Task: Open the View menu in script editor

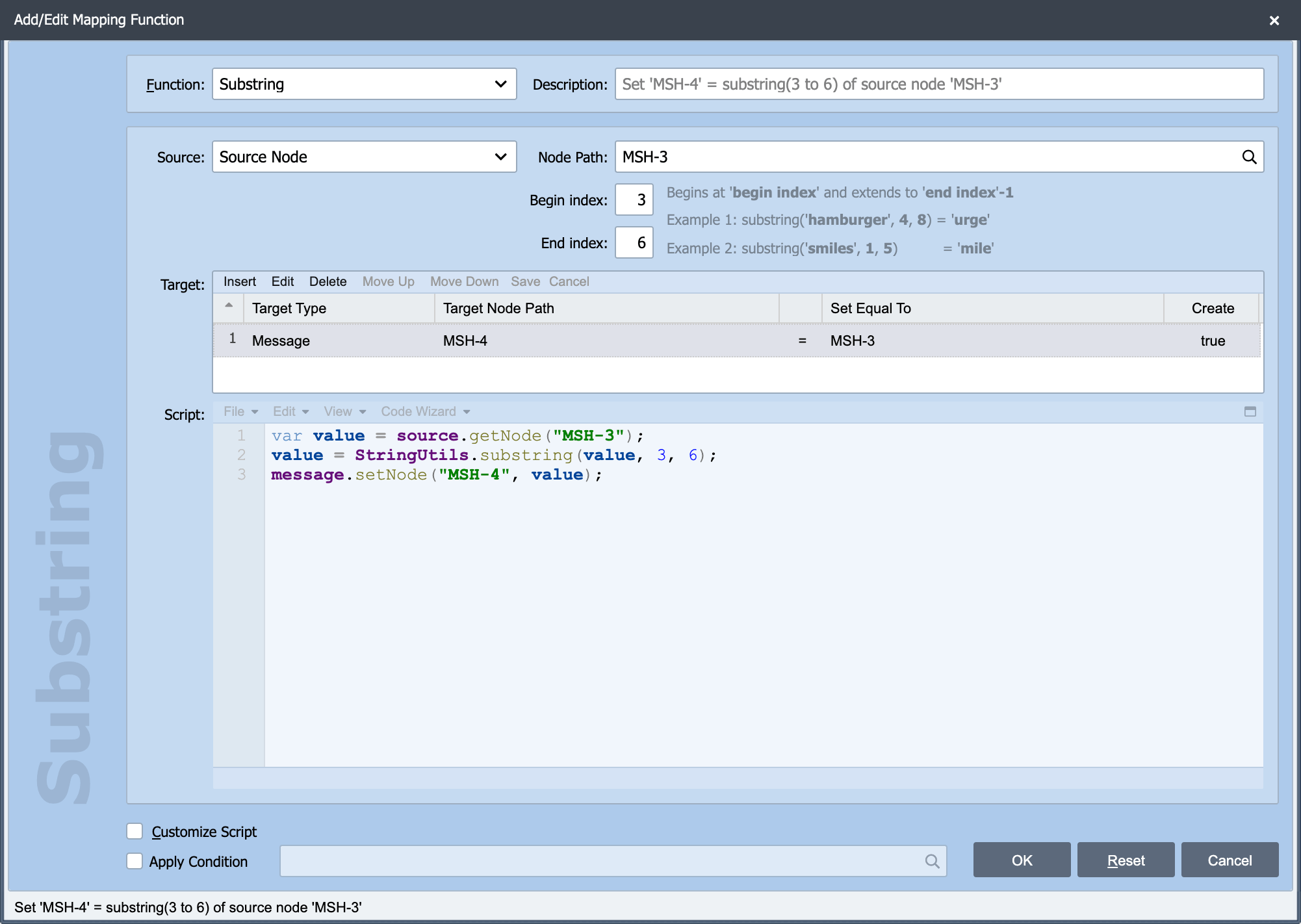Action: (345, 411)
